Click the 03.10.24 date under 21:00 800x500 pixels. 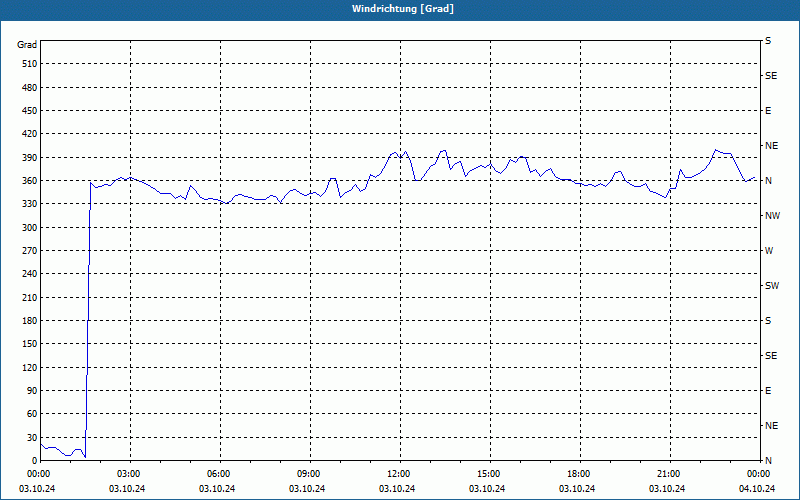667,489
